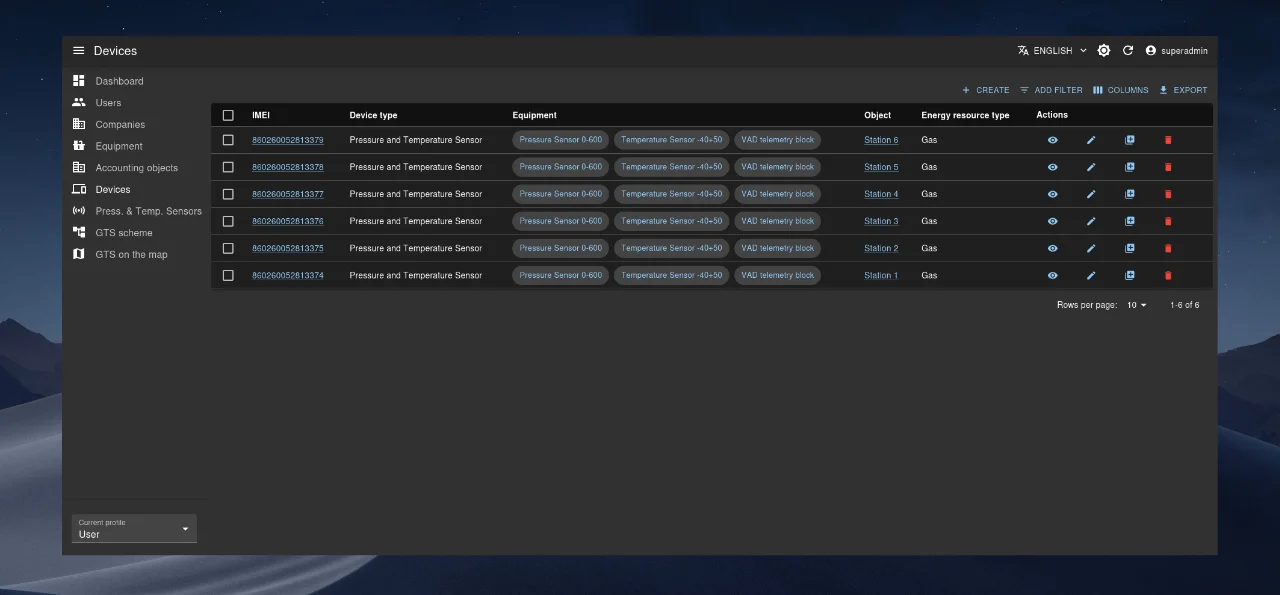The image size is (1280, 595).
Task: Select checkbox for device 860260052813379
Action: (228, 140)
